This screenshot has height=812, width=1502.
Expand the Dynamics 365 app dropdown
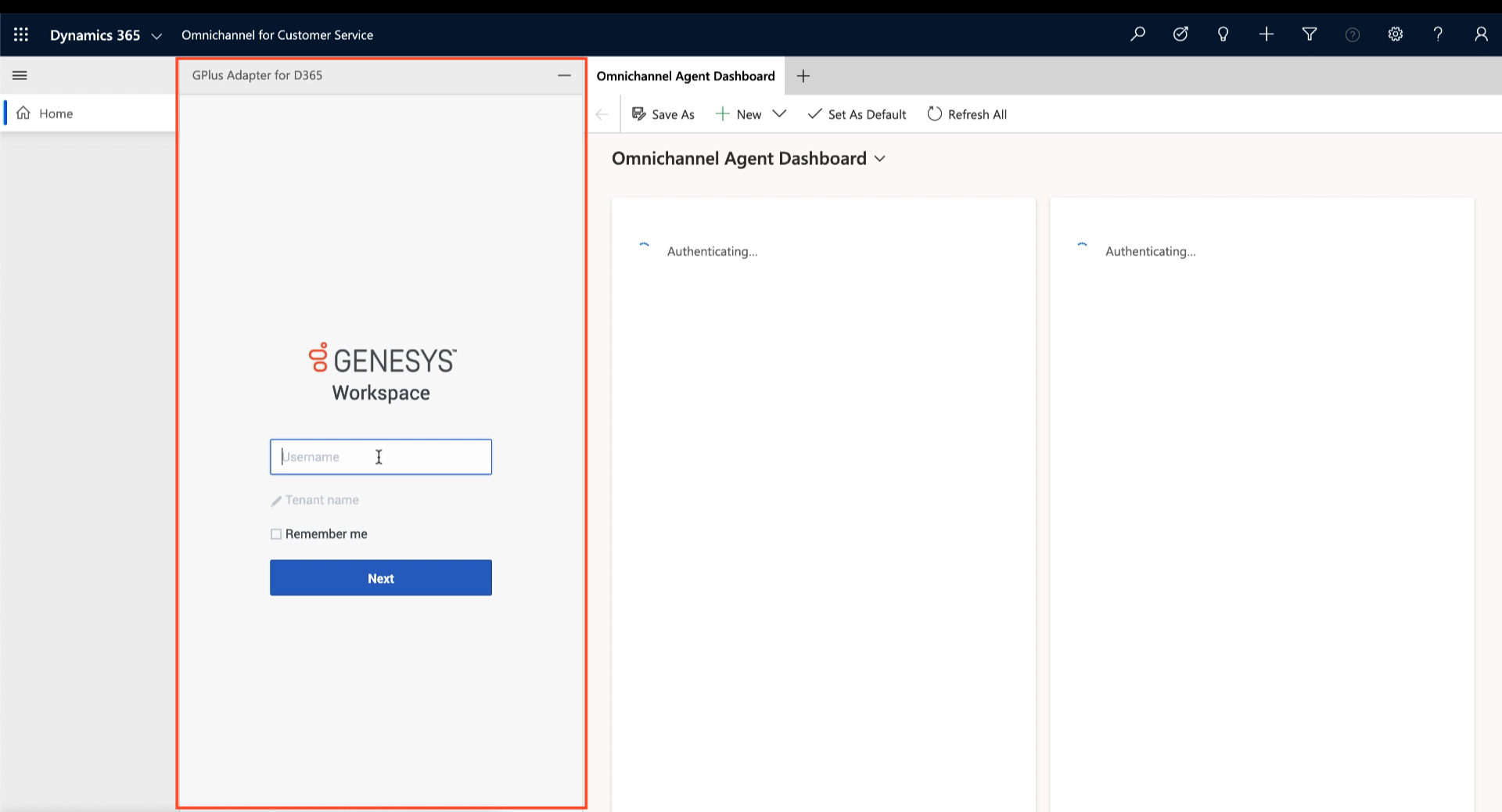[156, 36]
